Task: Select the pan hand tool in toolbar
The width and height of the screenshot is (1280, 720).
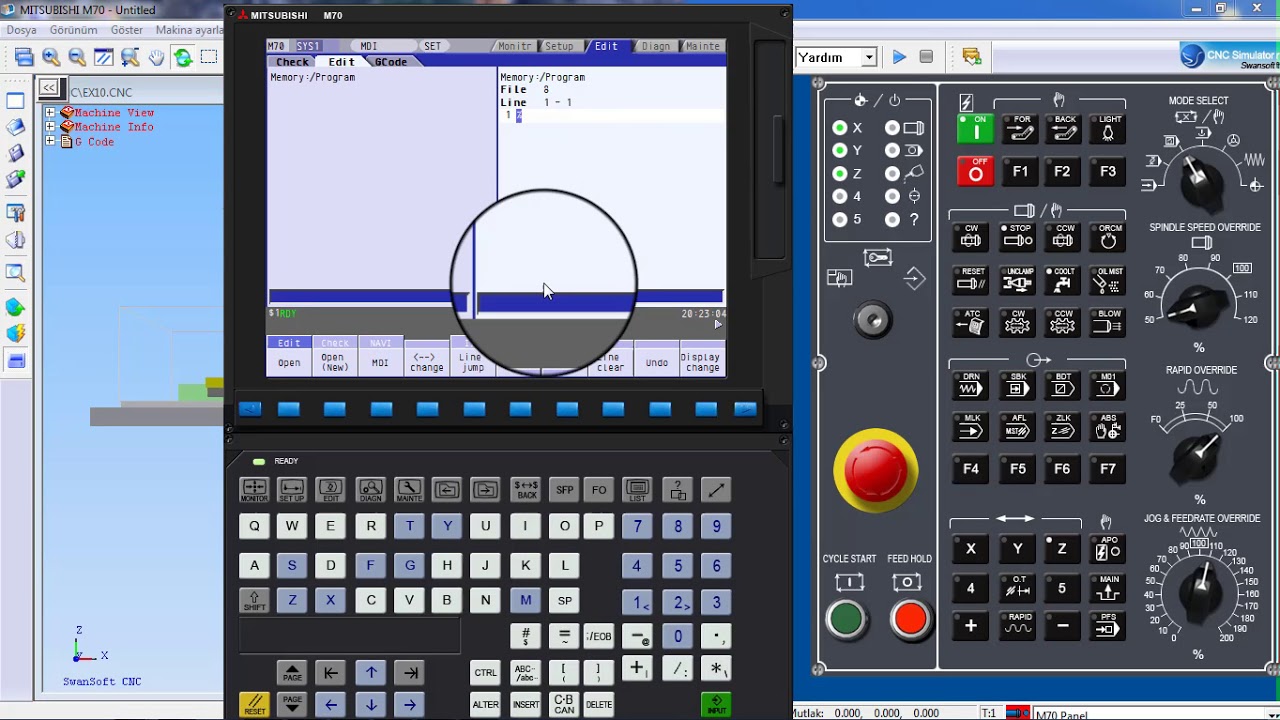Action: coord(156,57)
